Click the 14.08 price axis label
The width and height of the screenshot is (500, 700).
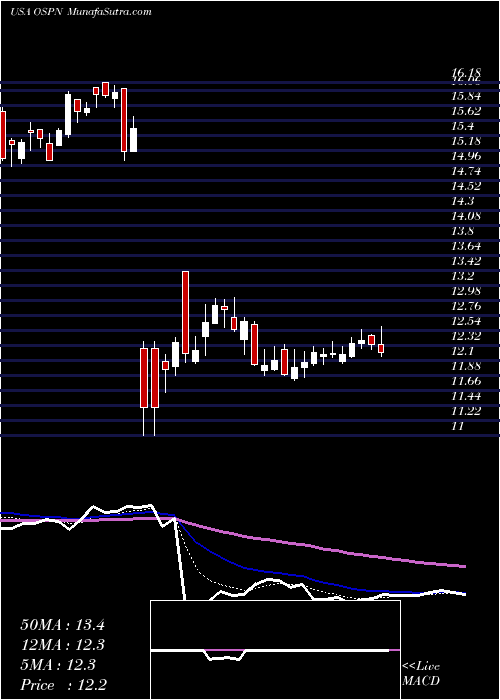pyautogui.click(x=466, y=217)
